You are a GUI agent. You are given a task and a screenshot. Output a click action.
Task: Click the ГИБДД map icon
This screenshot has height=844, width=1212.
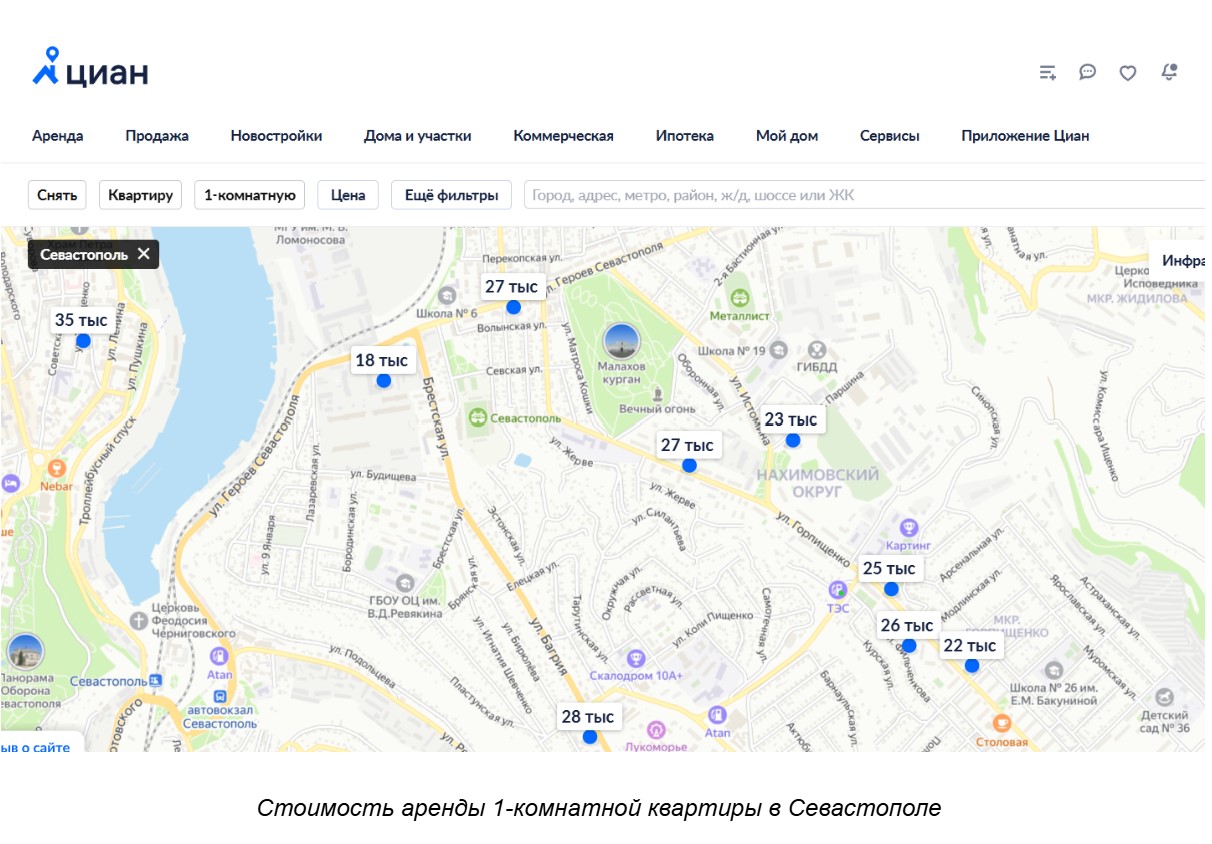817,350
